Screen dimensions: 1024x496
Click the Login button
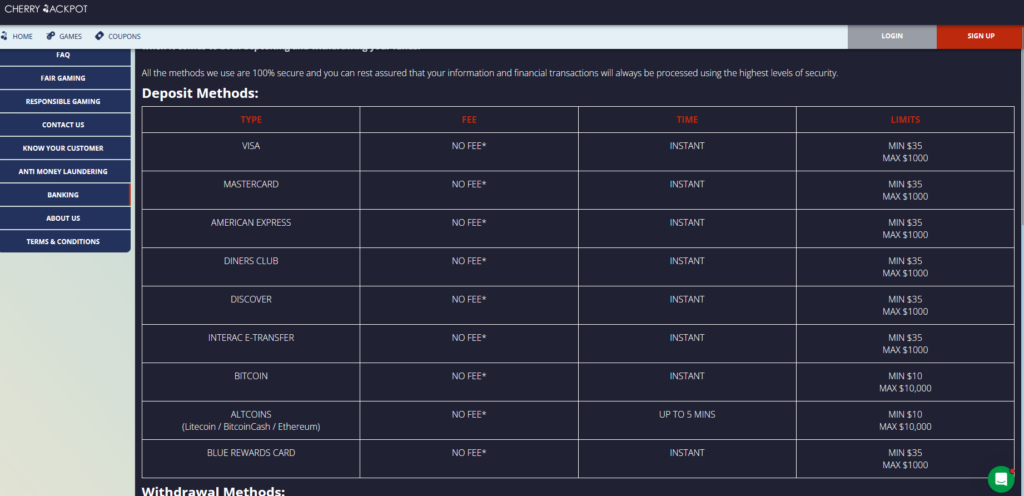coord(891,37)
